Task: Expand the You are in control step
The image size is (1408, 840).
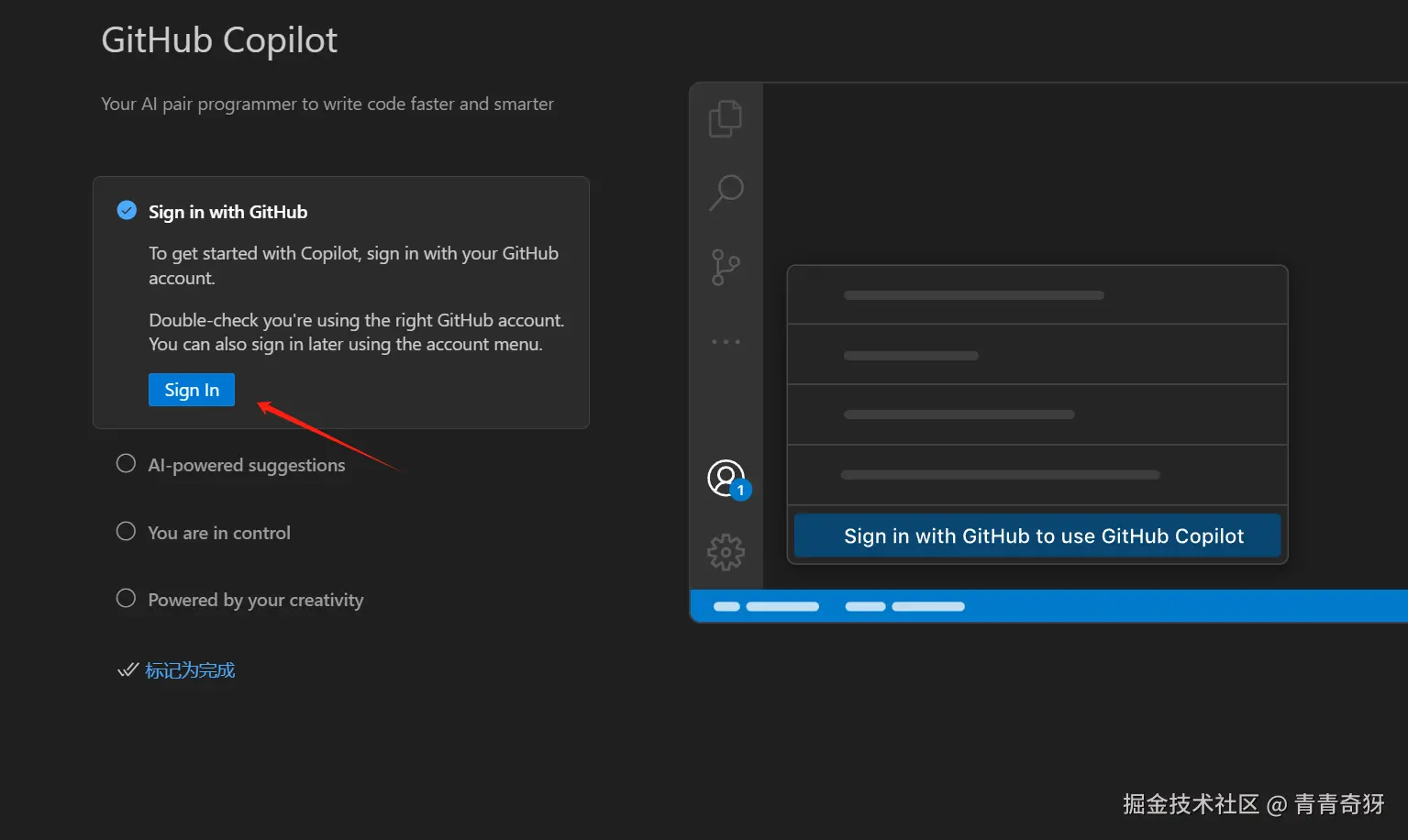Action: [x=219, y=533]
